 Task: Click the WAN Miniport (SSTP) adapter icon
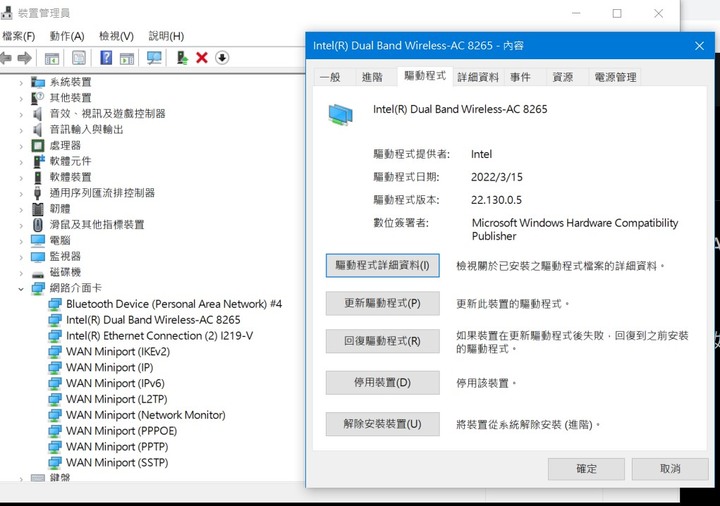[x=55, y=462]
